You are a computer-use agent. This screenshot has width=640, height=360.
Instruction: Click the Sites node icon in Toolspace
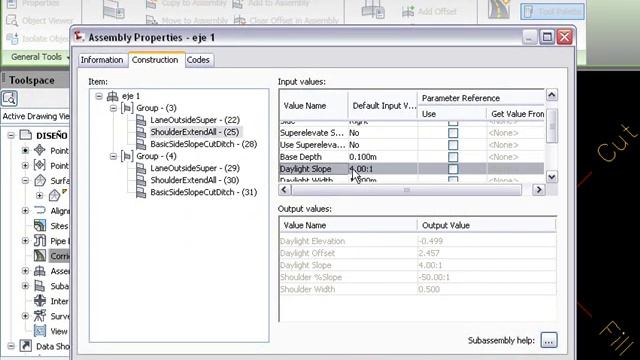40,226
